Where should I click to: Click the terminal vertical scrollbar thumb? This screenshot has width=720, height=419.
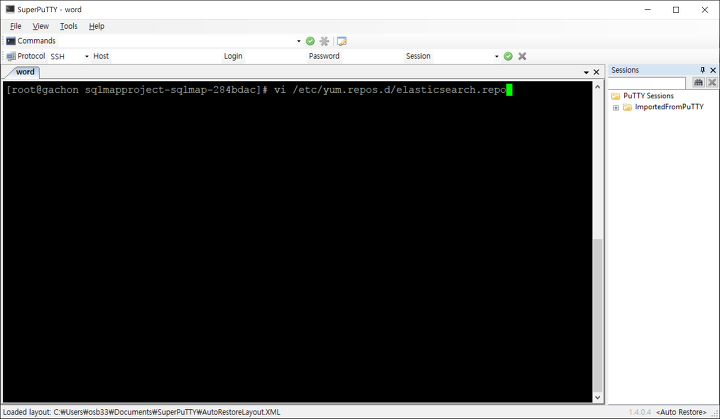tap(597, 315)
